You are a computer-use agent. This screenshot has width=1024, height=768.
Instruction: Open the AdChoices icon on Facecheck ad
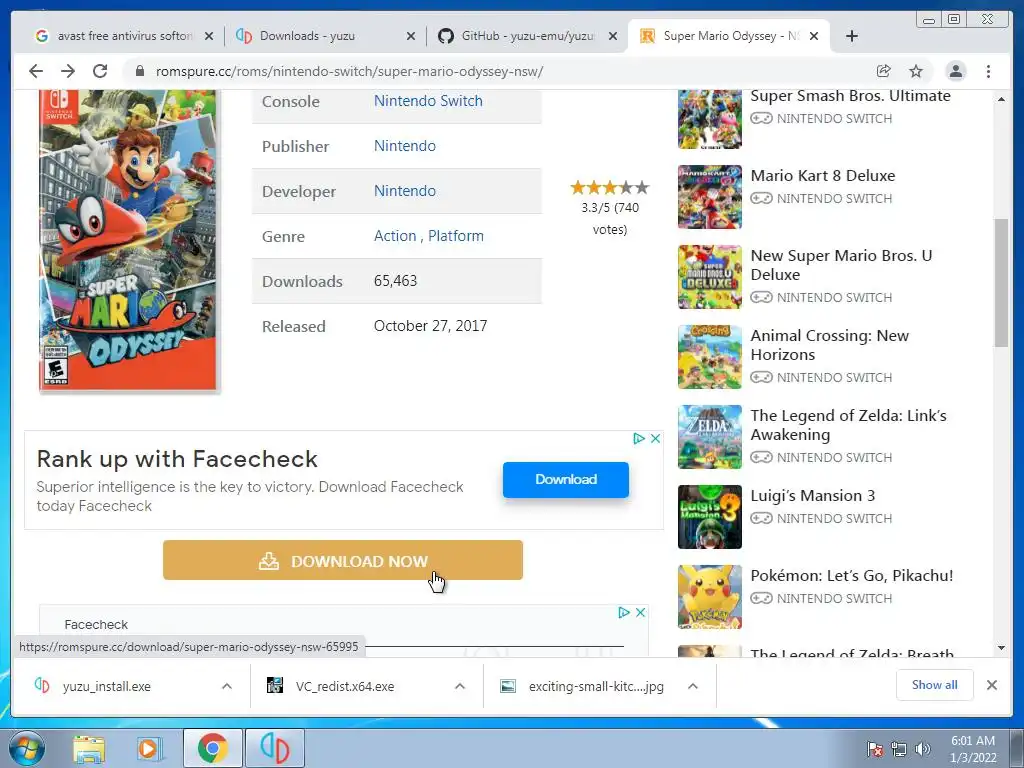click(x=639, y=438)
